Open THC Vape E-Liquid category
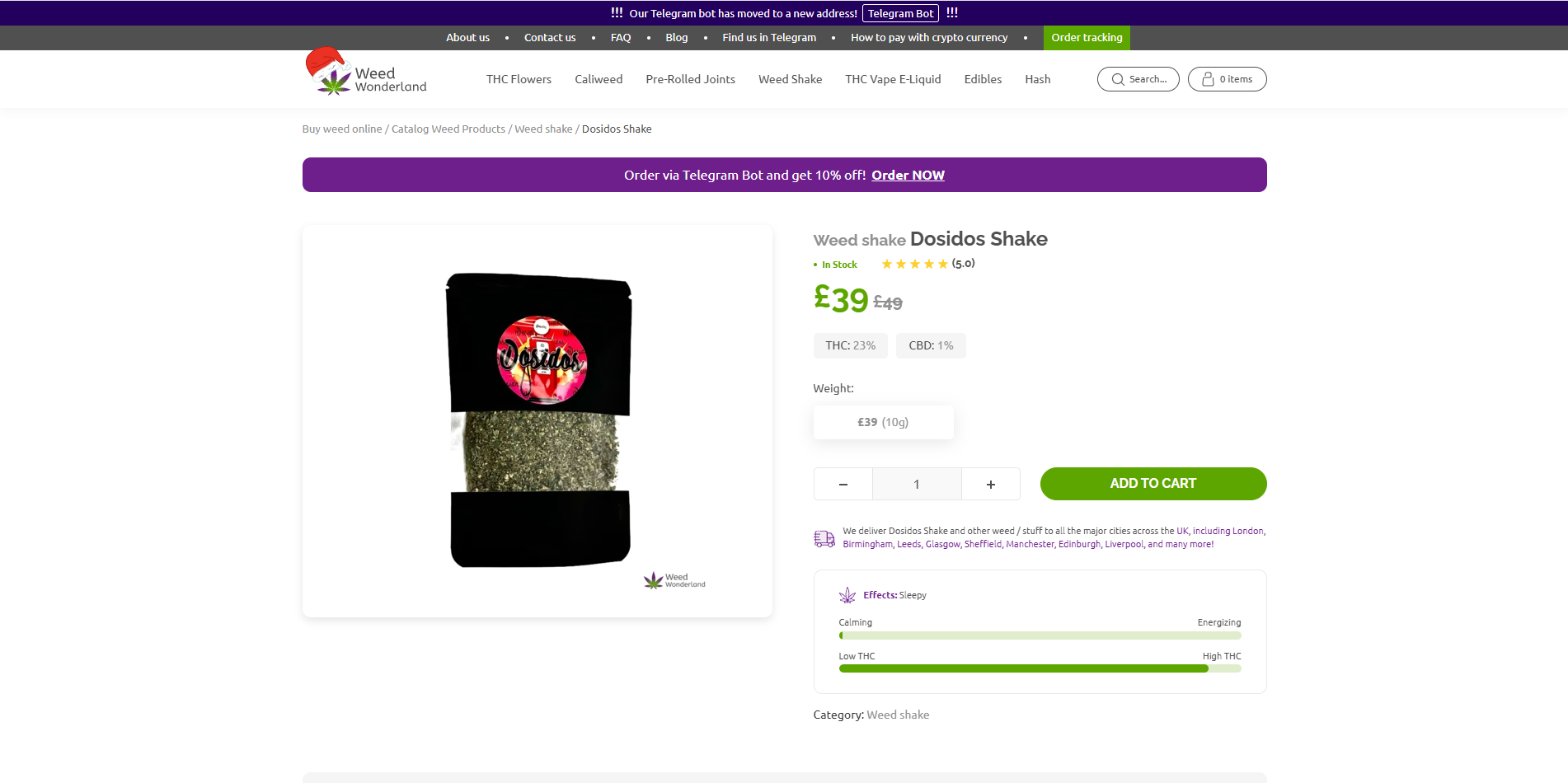Viewport: 1568px width, 783px height. [893, 79]
